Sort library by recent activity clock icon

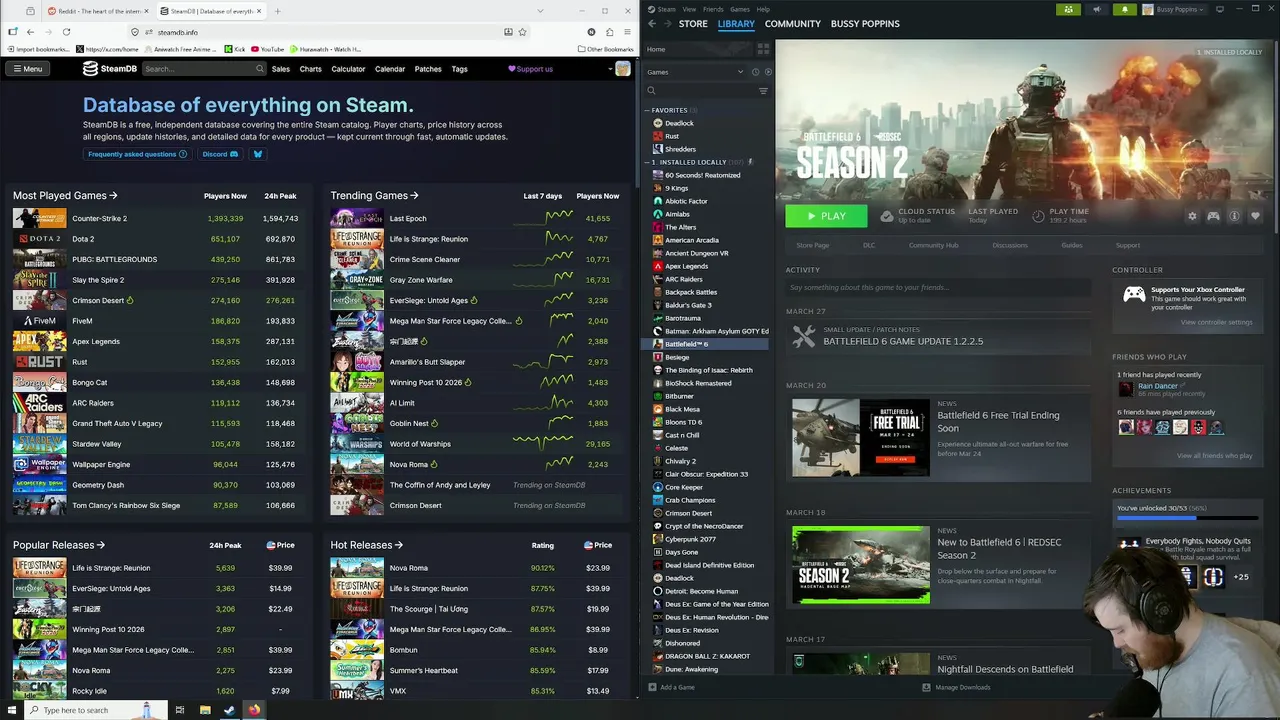tap(755, 72)
